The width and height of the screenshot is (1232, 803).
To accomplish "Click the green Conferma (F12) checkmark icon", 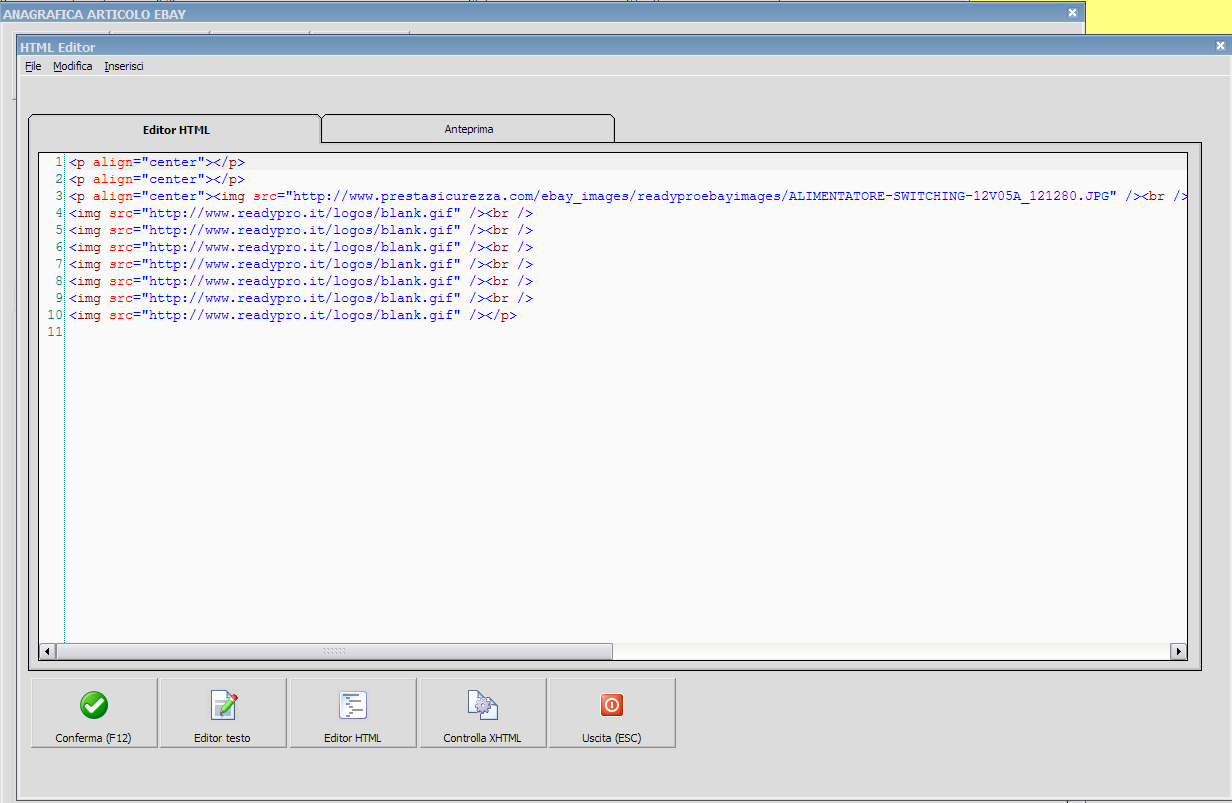I will pos(94,705).
